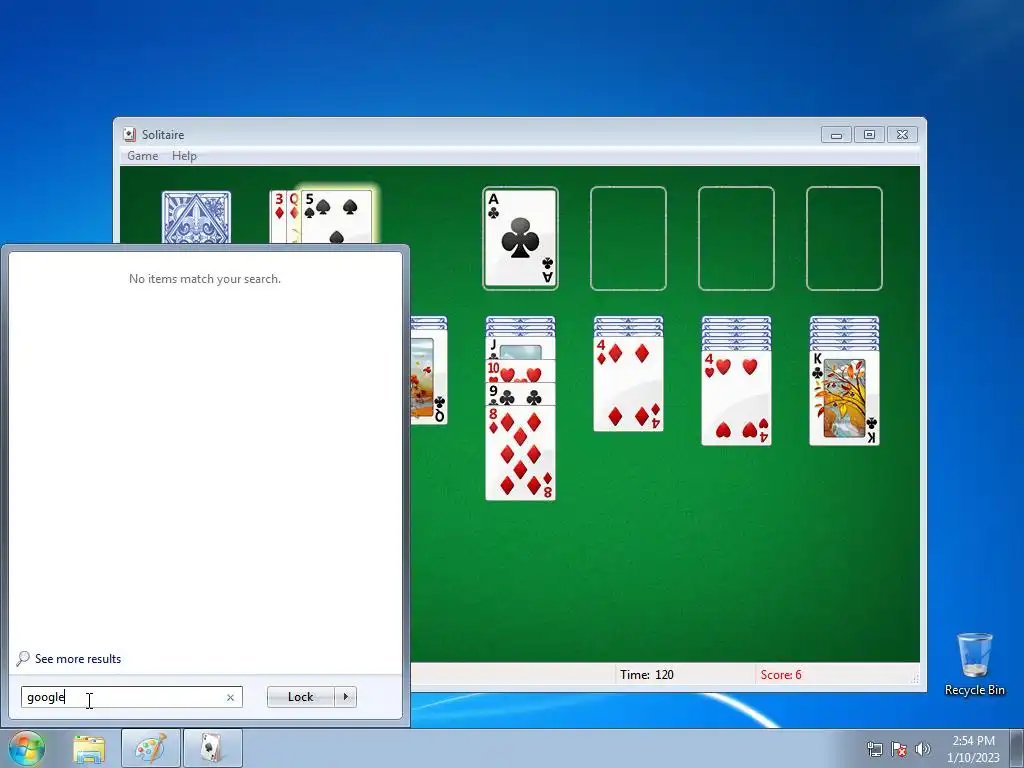Click the volume speaker tray icon
The width and height of the screenshot is (1024, 768).
(922, 749)
